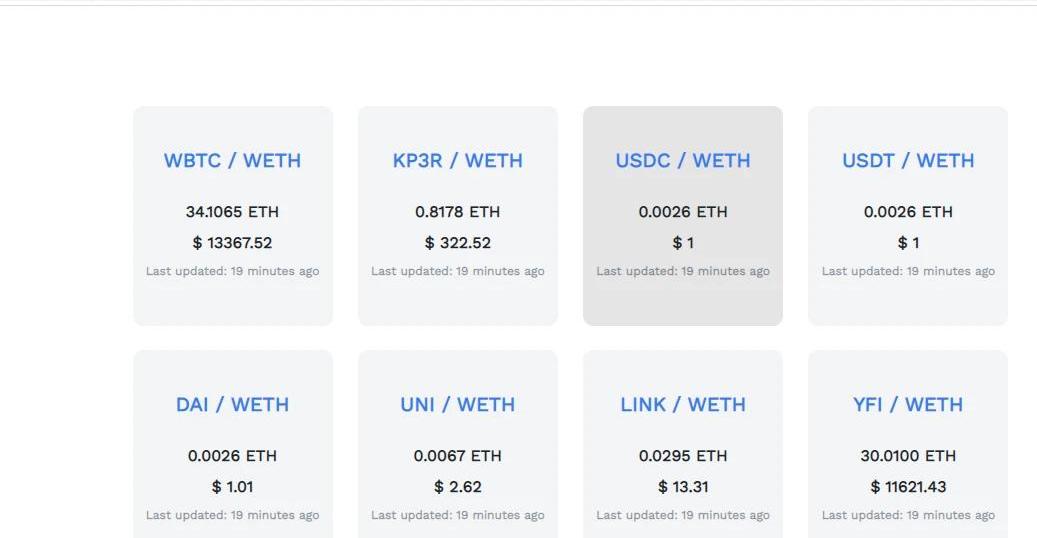Image resolution: width=1037 pixels, height=538 pixels.
Task: Open the DAI / WETH pair link
Action: click(x=232, y=404)
